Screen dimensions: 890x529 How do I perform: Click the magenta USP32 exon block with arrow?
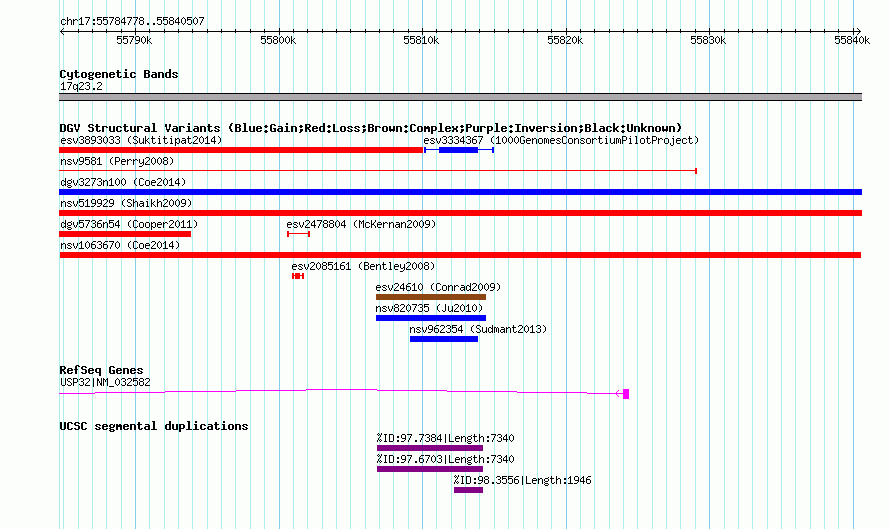click(623, 393)
